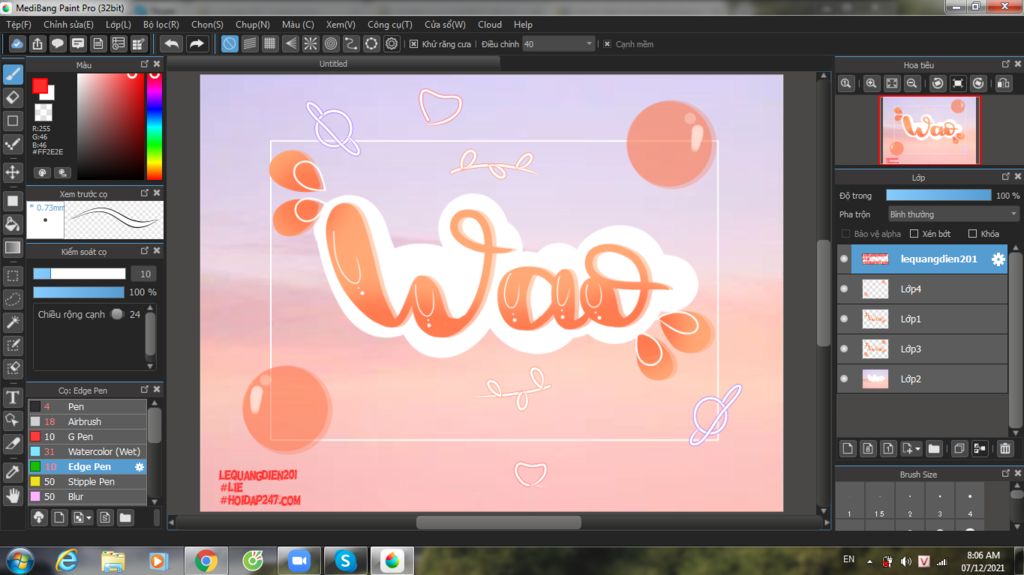Image resolution: width=1024 pixels, height=575 pixels.
Task: Click the cloud save icon in toolbar
Action: pos(17,44)
